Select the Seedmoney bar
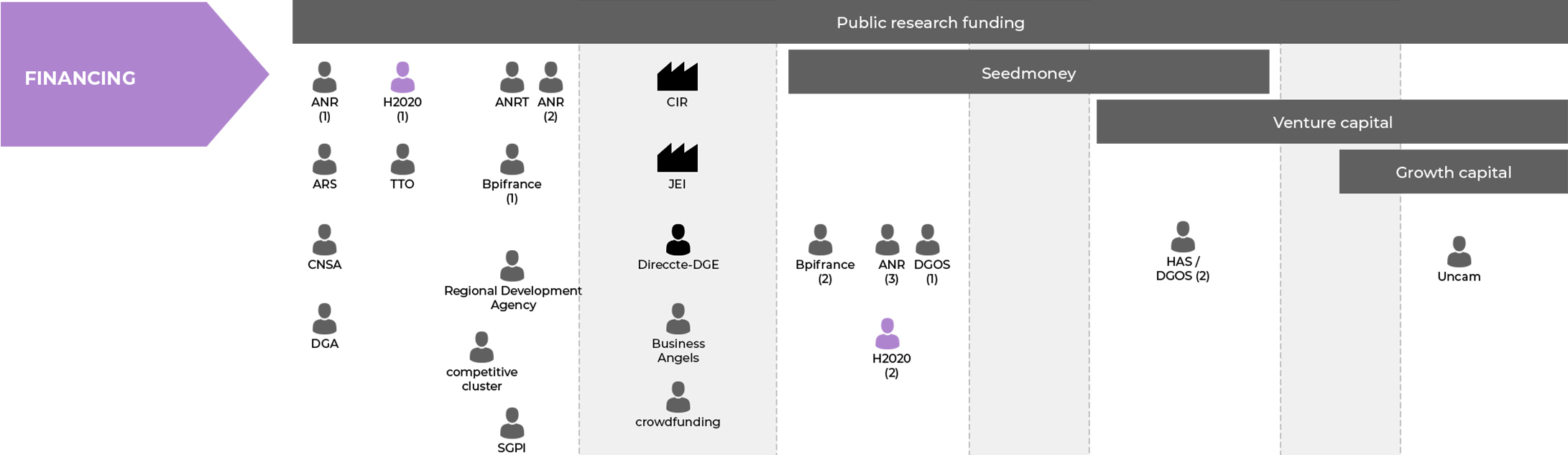The width and height of the screenshot is (1568, 455). click(1028, 73)
